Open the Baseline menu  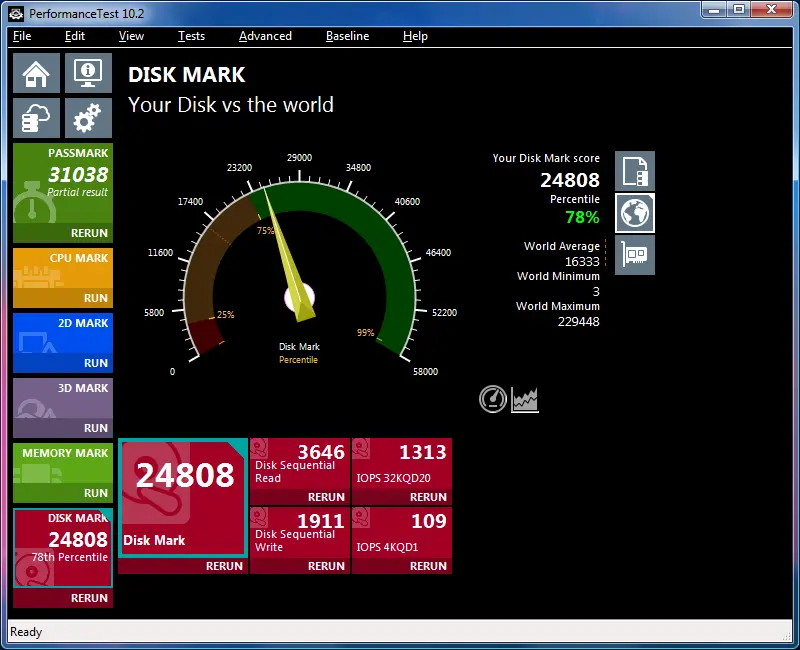347,36
